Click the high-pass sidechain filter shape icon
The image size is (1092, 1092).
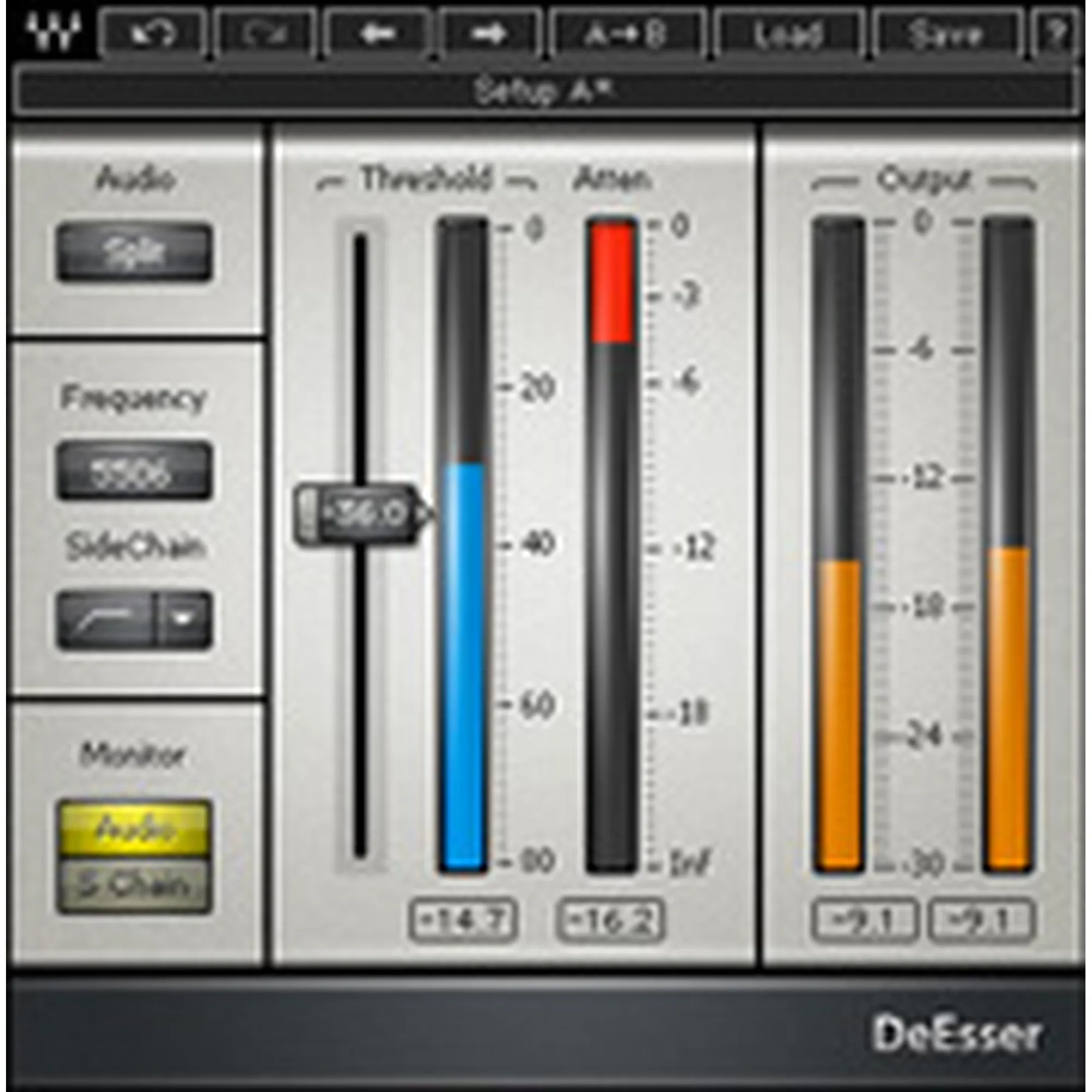(x=106, y=620)
